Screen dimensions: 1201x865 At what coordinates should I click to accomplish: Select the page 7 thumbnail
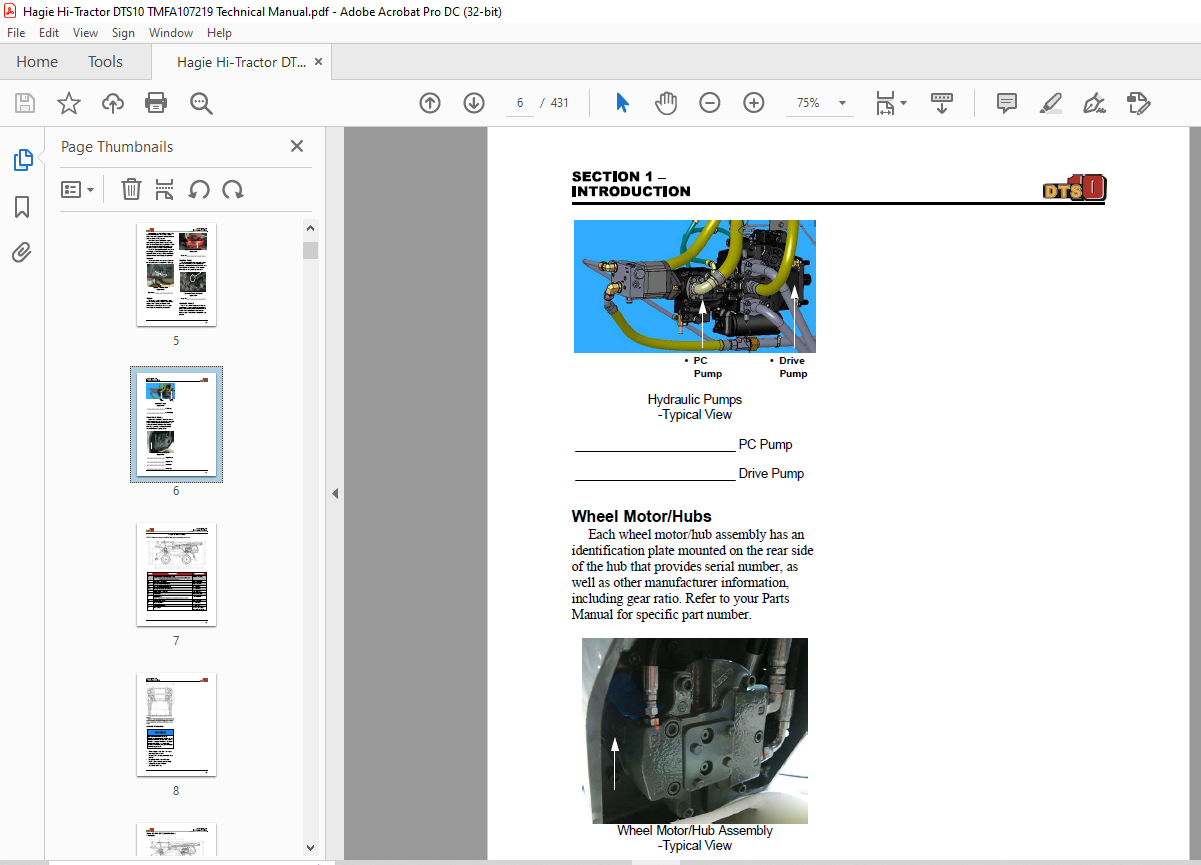(176, 575)
